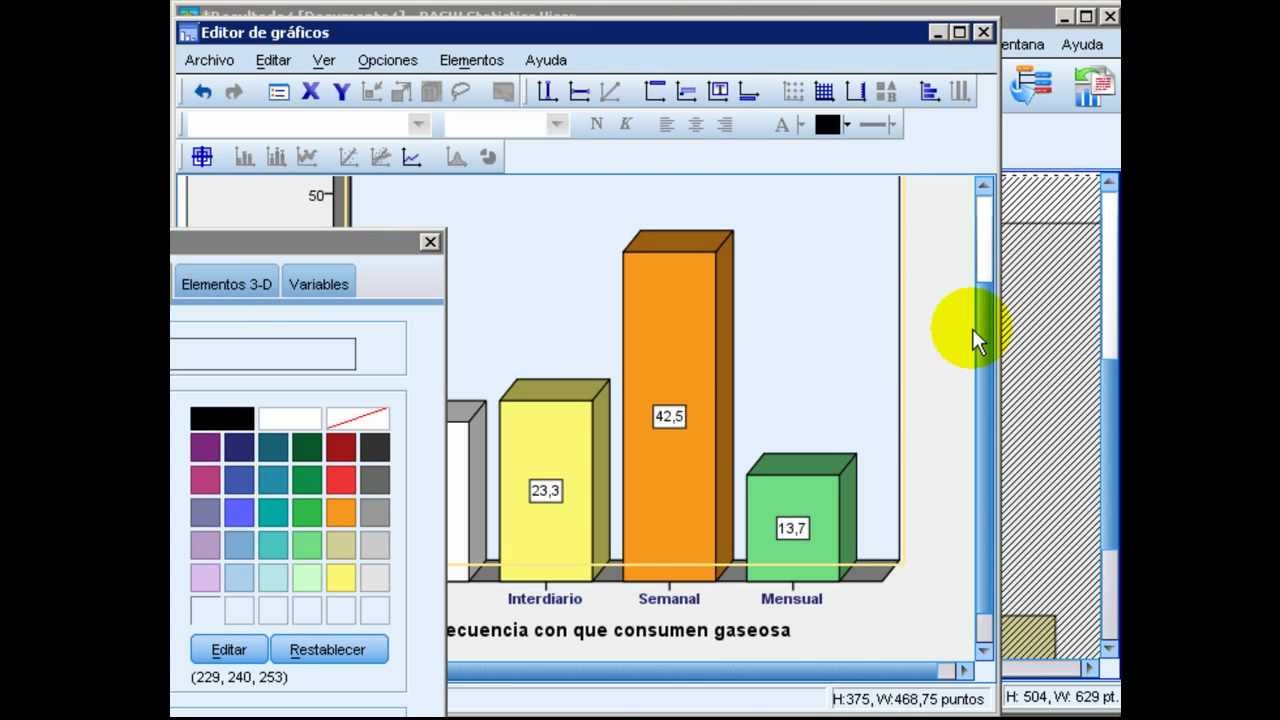
Task: Align text left
Action: 667,125
